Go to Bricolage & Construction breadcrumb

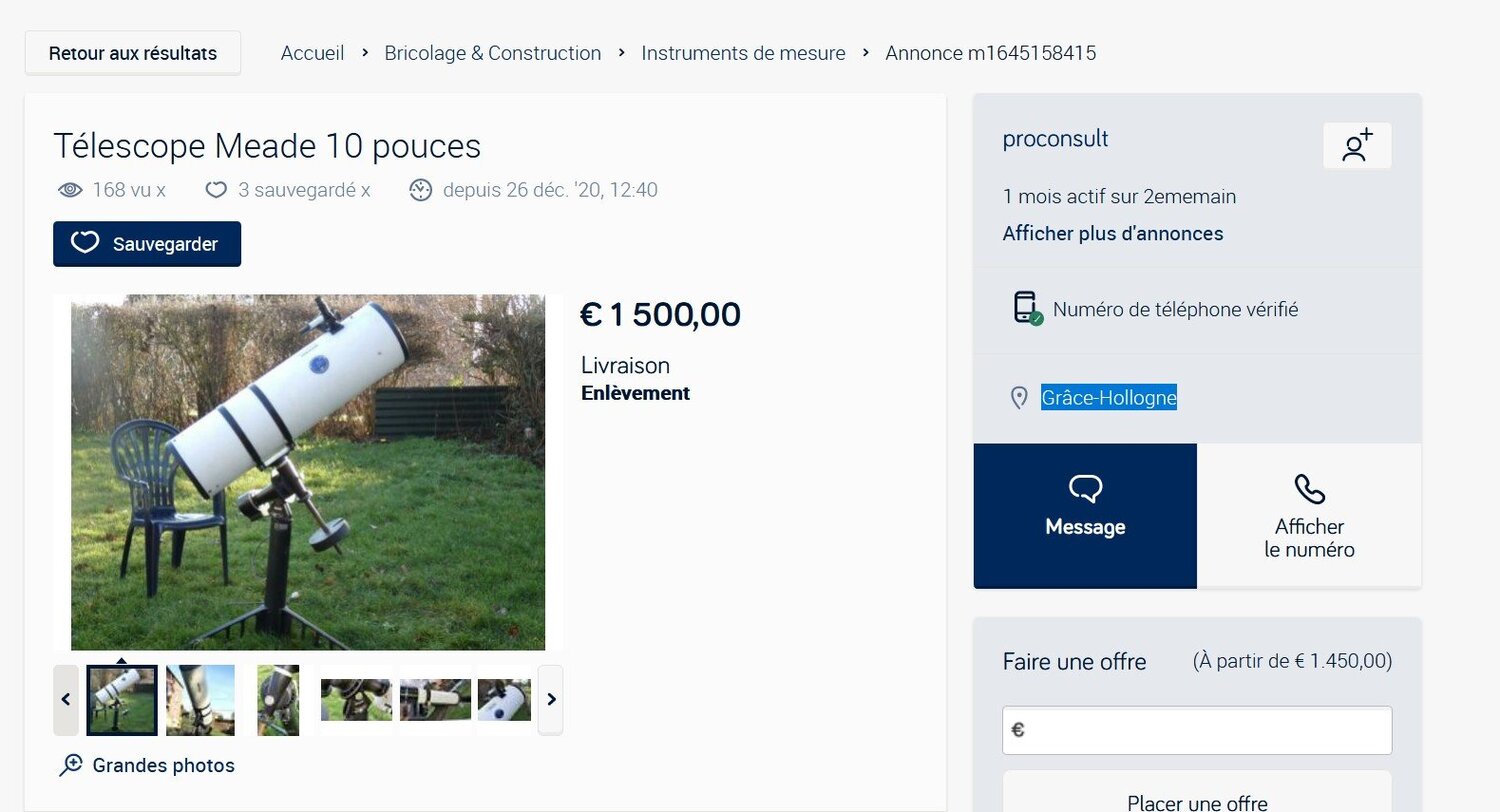click(493, 53)
